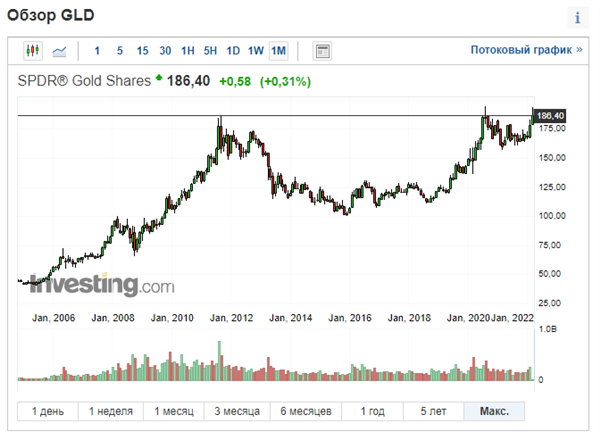Click the +0,58 change value
The width and height of the screenshot is (600, 439).
[x=235, y=81]
